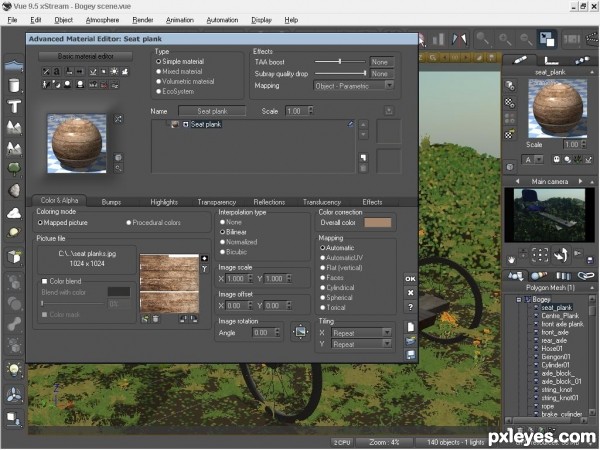Click the edit pencil on Seat plank layer
600x450 pixels.
coord(350,124)
